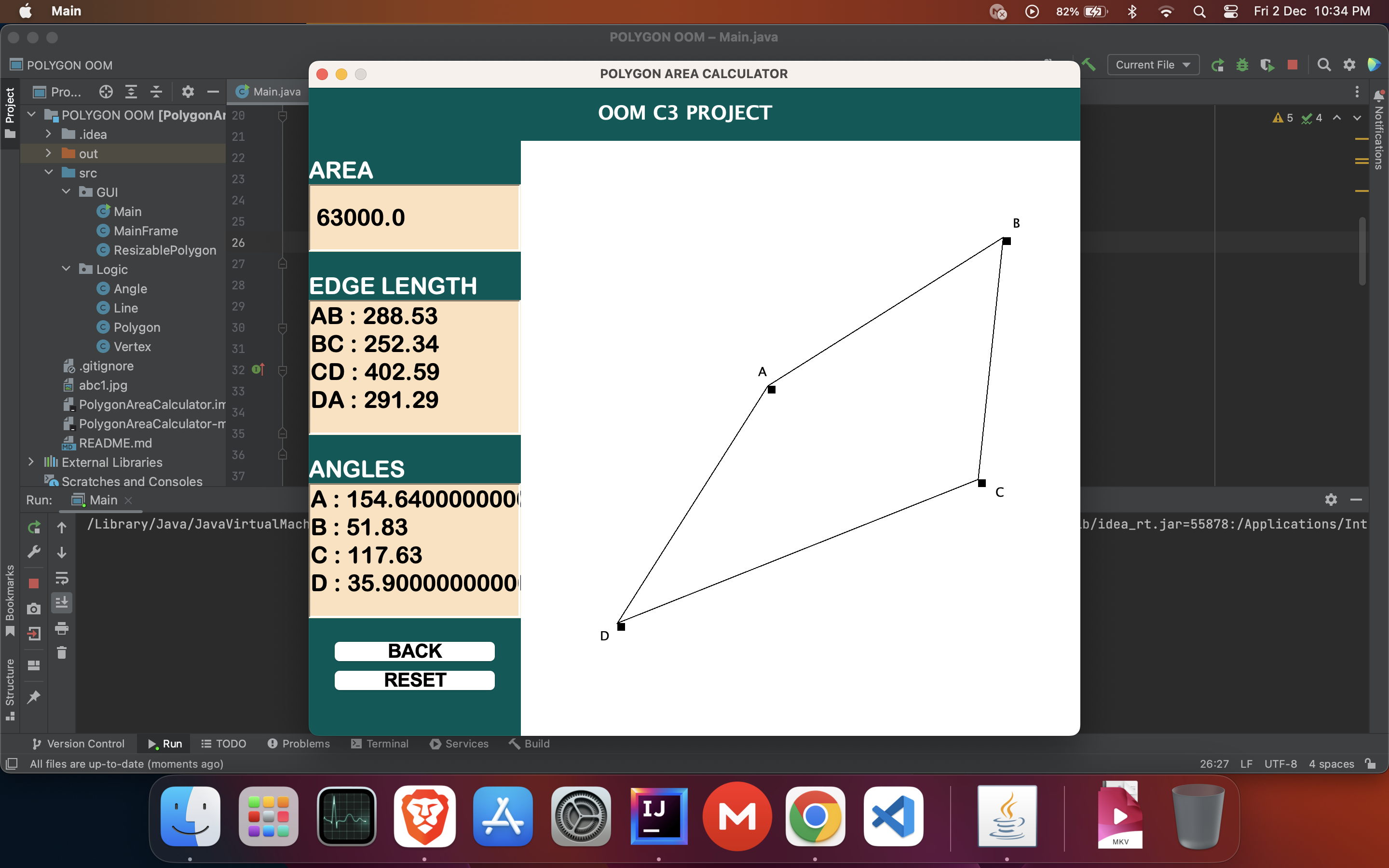The height and width of the screenshot is (868, 1389).
Task: Collapse the src folder in Project tree
Action: tap(49, 172)
